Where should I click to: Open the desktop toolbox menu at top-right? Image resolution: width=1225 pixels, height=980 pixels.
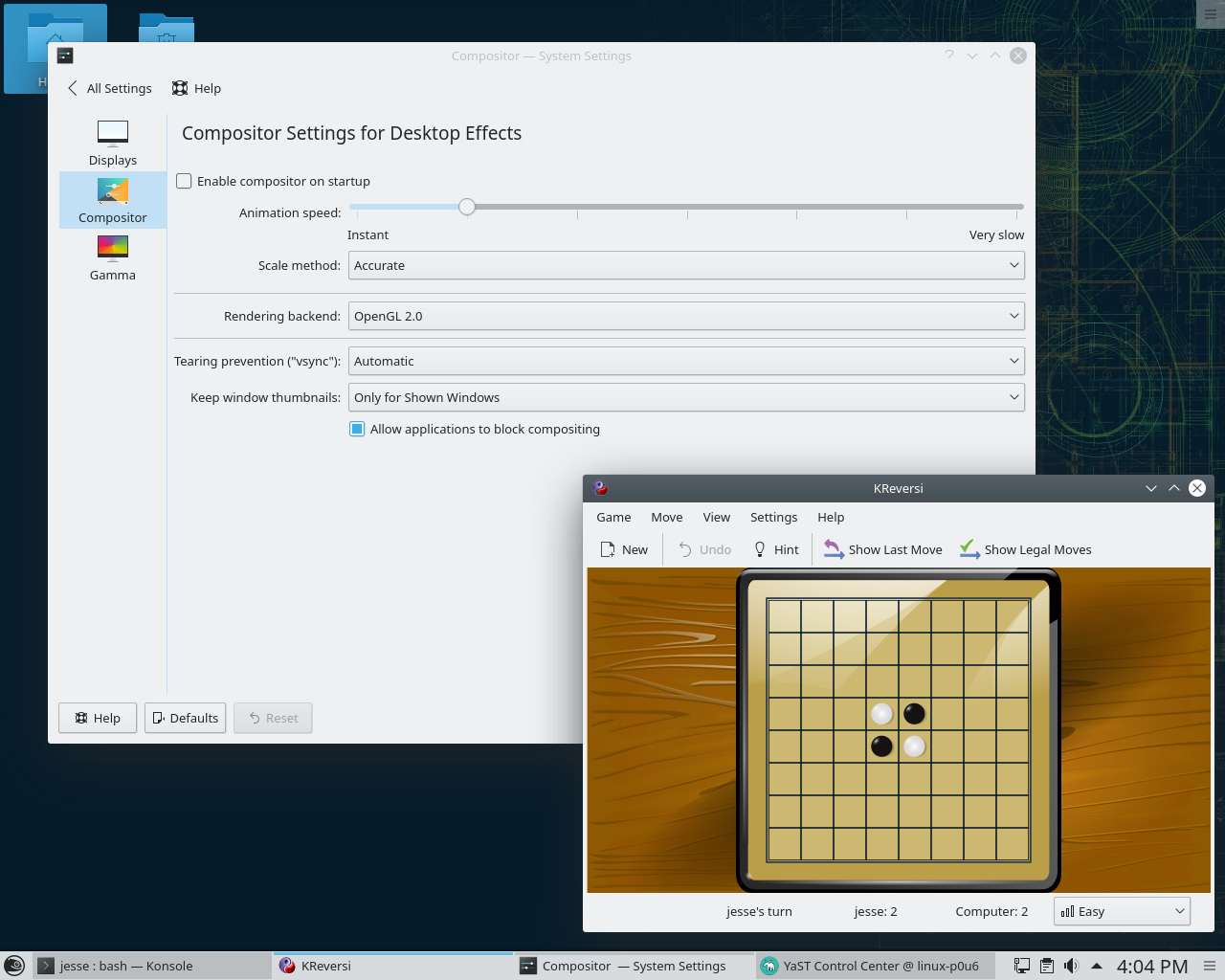pyautogui.click(x=1211, y=14)
